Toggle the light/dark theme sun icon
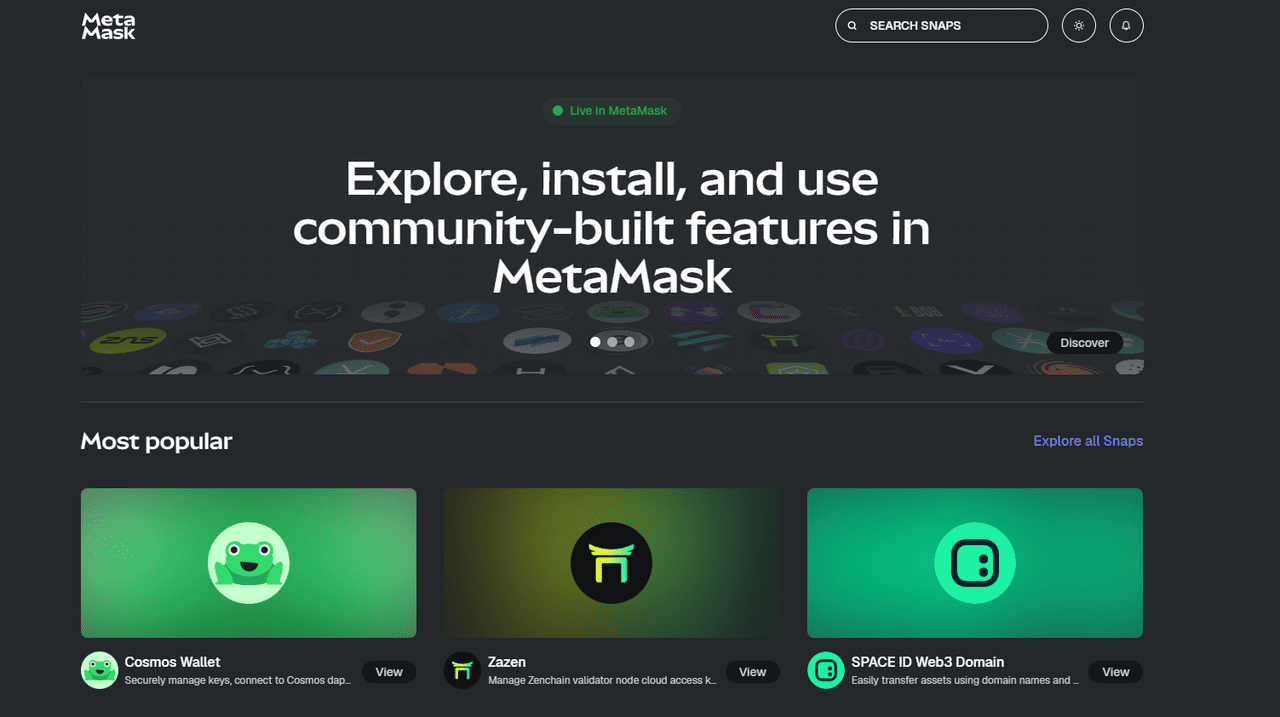The image size is (1280, 717). coord(1078,26)
